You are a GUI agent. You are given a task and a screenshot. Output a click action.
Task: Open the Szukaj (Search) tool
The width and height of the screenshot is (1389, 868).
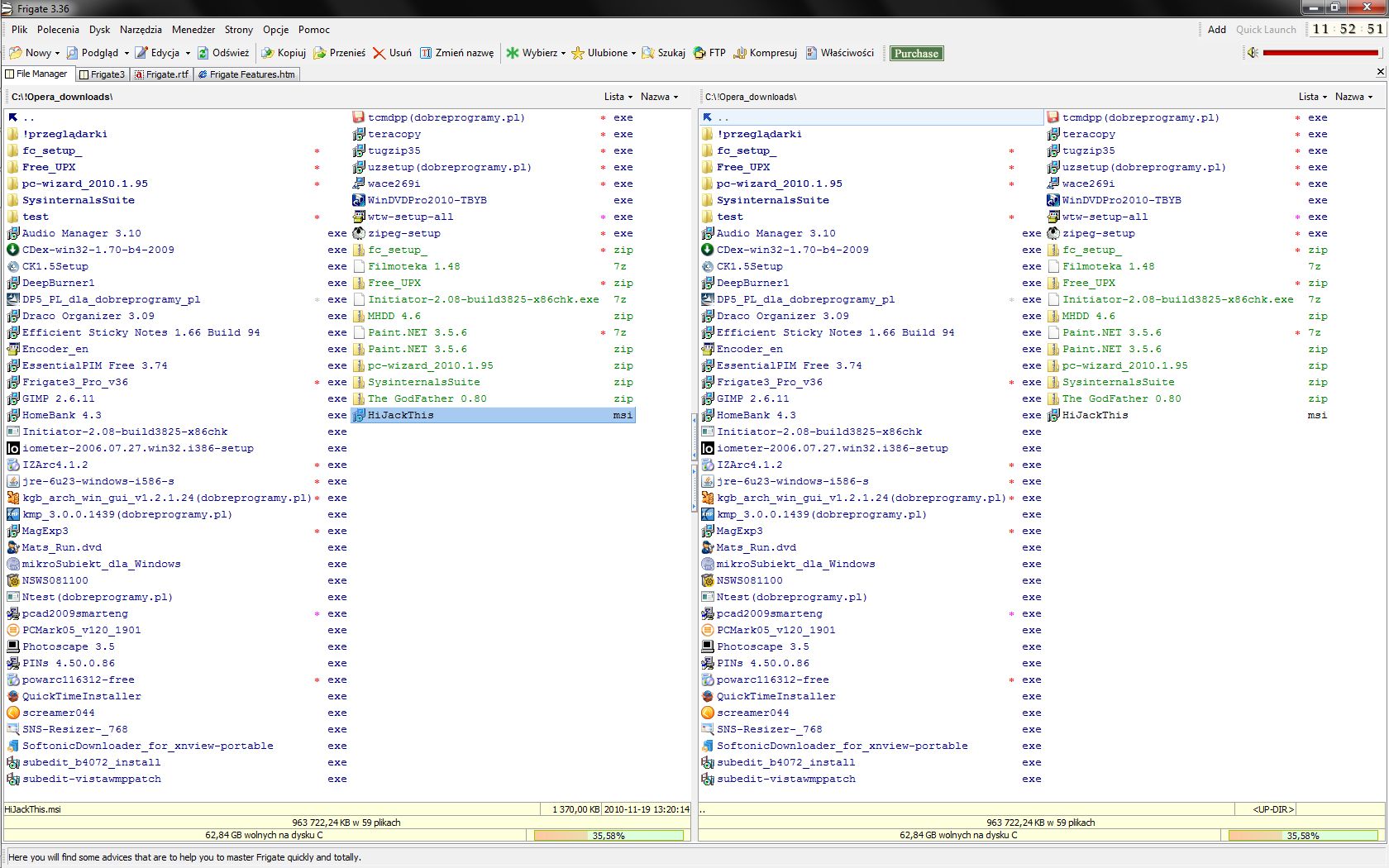click(664, 53)
